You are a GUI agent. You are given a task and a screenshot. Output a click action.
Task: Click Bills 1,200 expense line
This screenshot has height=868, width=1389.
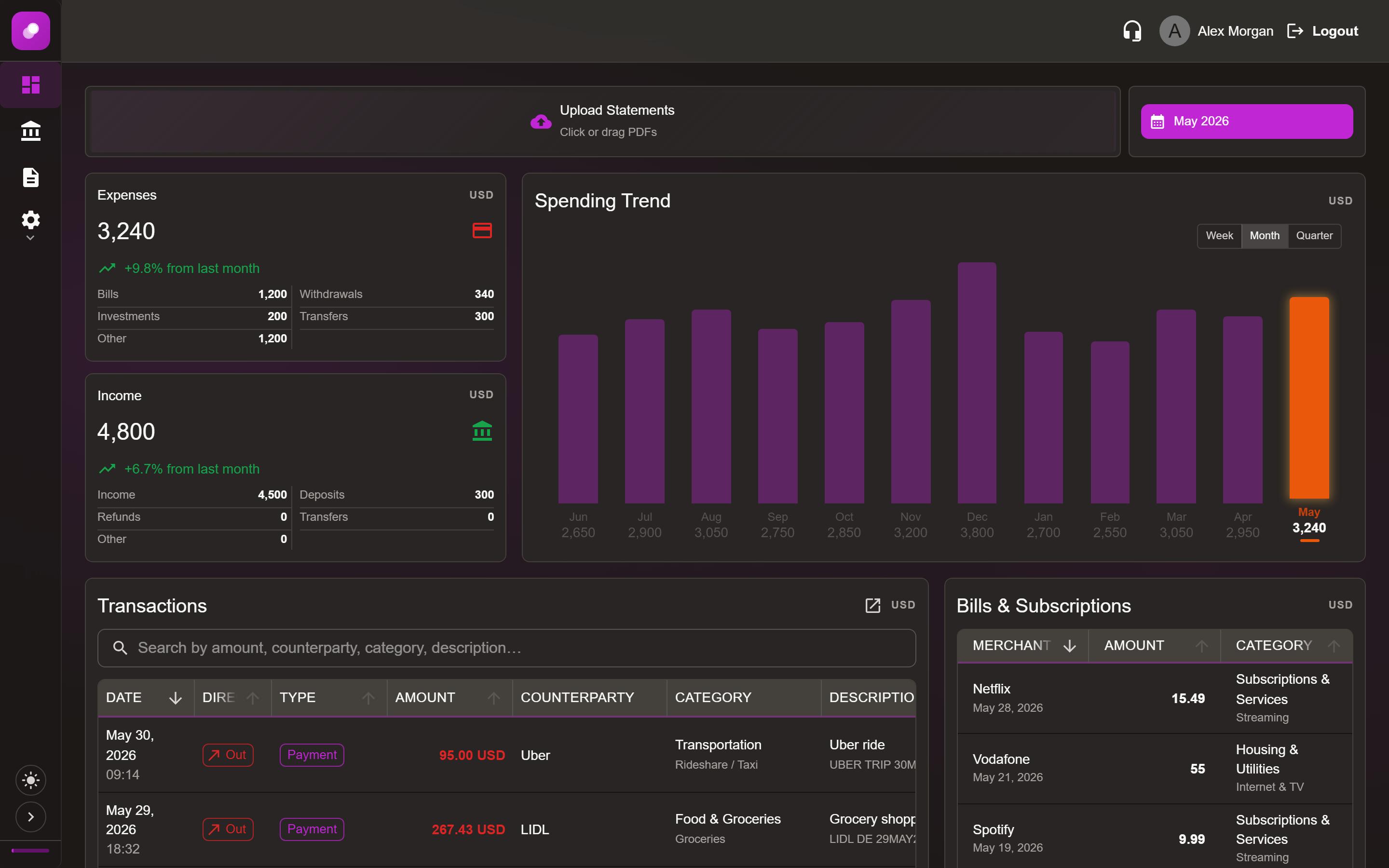coord(191,294)
